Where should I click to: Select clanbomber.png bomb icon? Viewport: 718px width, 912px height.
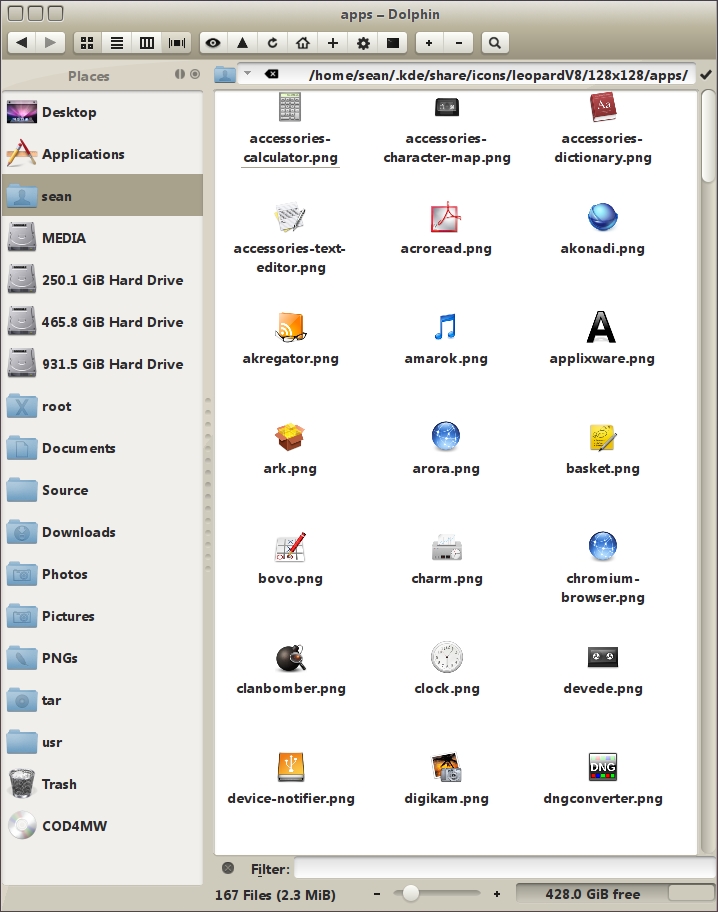tap(290, 657)
